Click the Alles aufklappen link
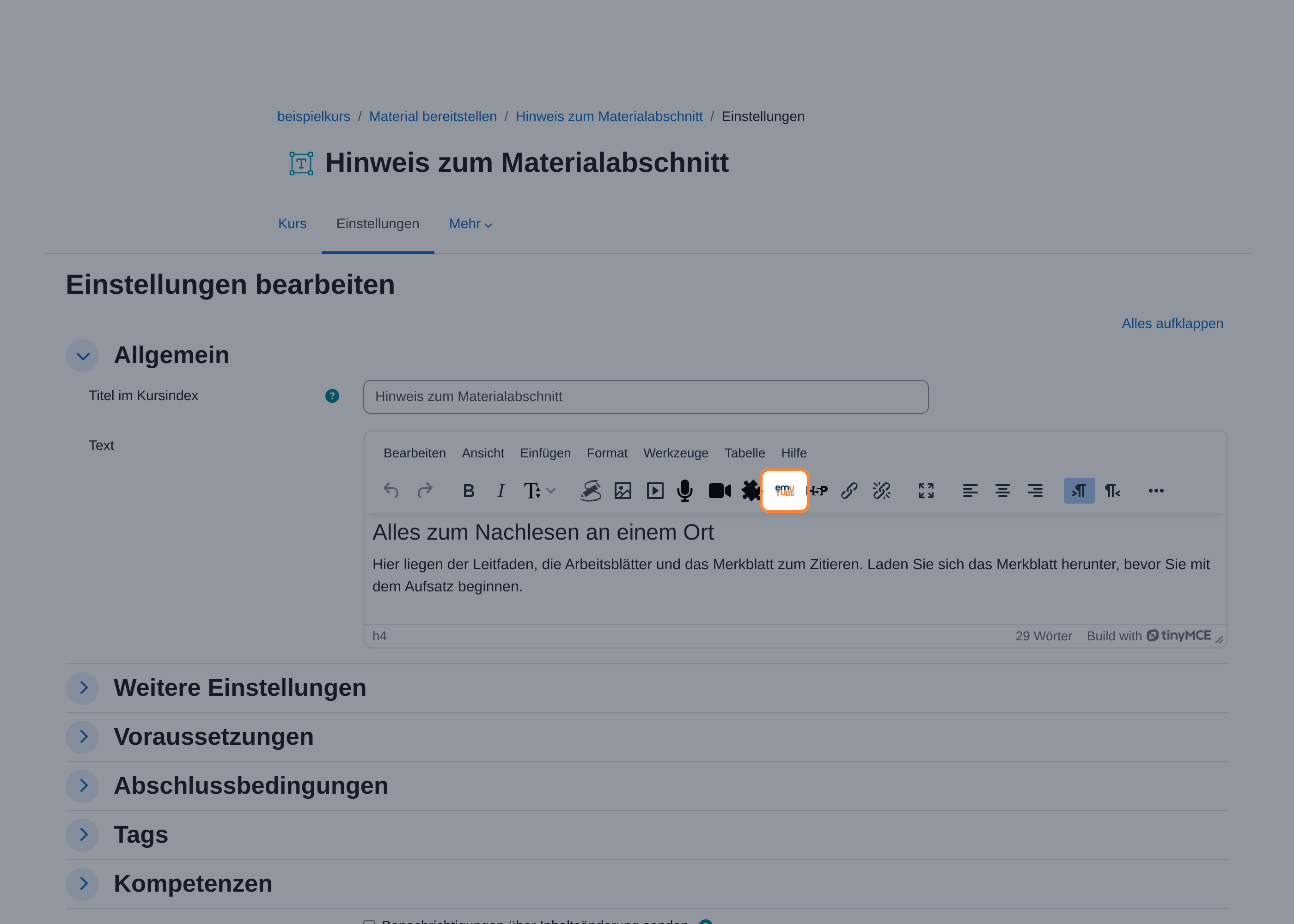This screenshot has height=924, width=1294. coord(1172,323)
